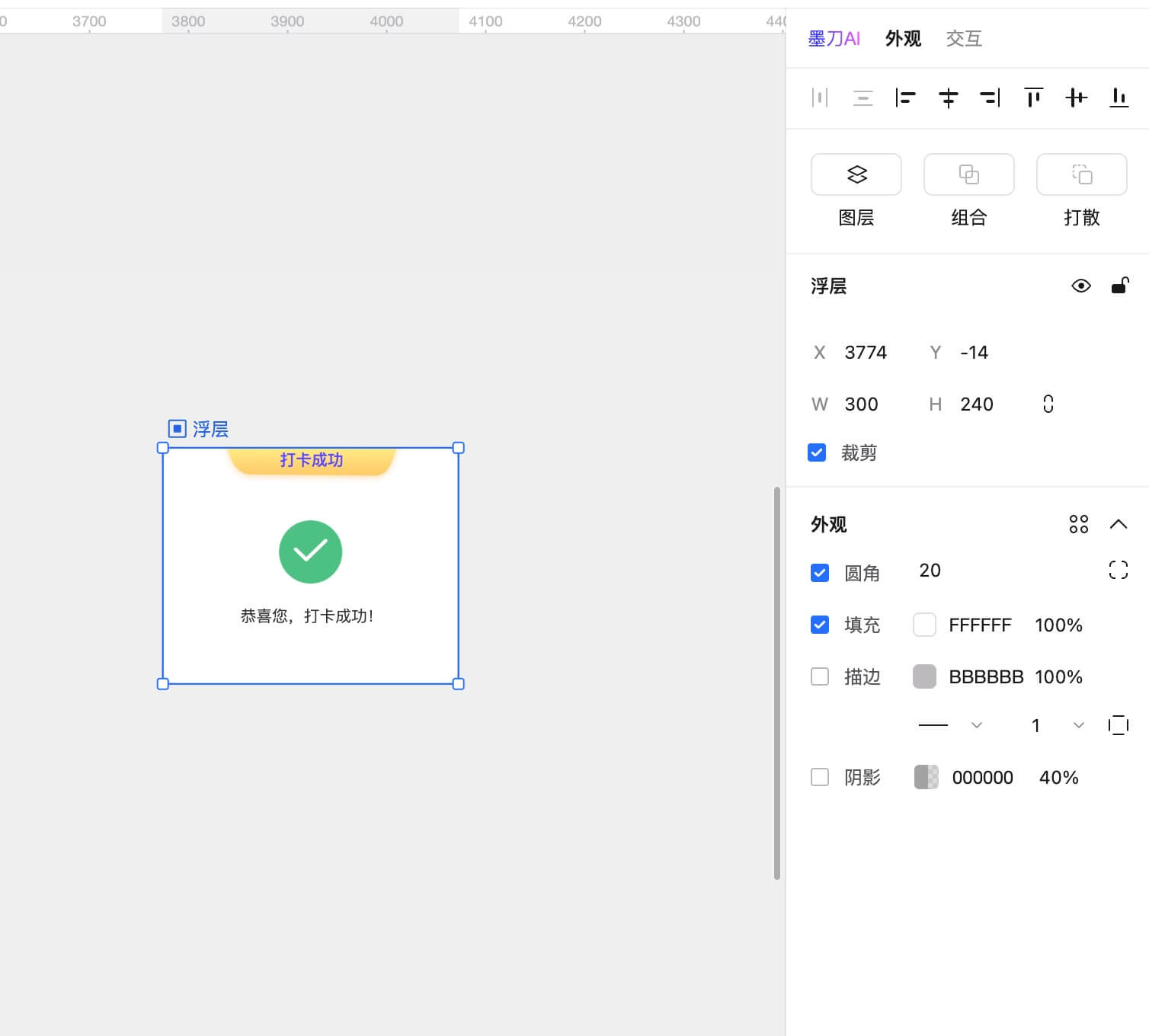Collapse the 外观 section with the chevron

[1119, 524]
